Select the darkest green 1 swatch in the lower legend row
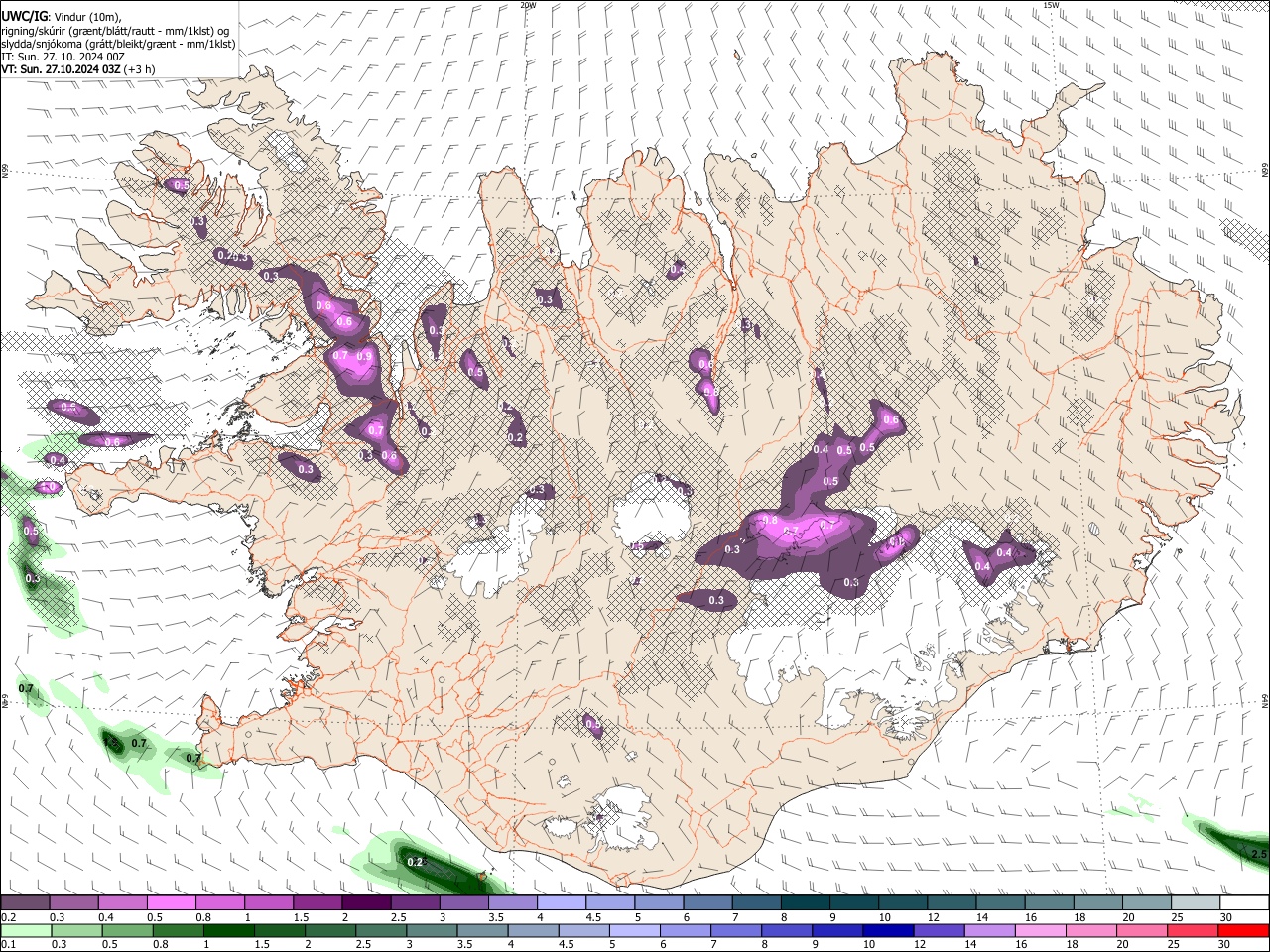Viewport: 1270px width, 952px height. tap(229, 930)
